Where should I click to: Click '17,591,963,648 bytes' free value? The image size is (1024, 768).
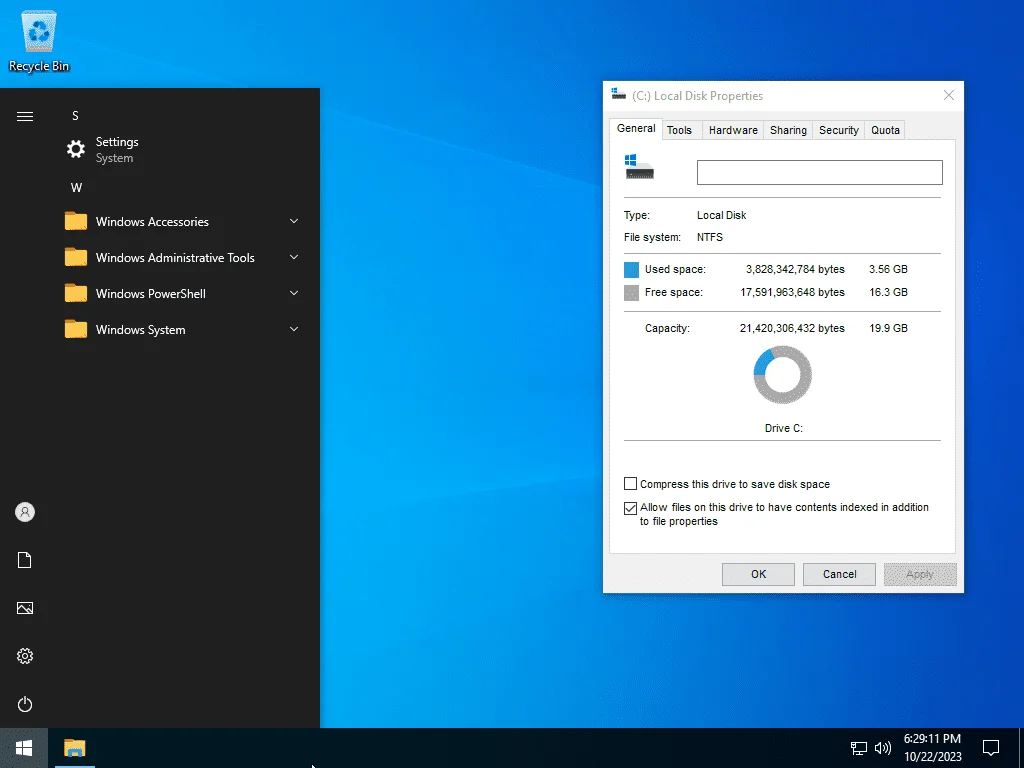click(x=792, y=292)
